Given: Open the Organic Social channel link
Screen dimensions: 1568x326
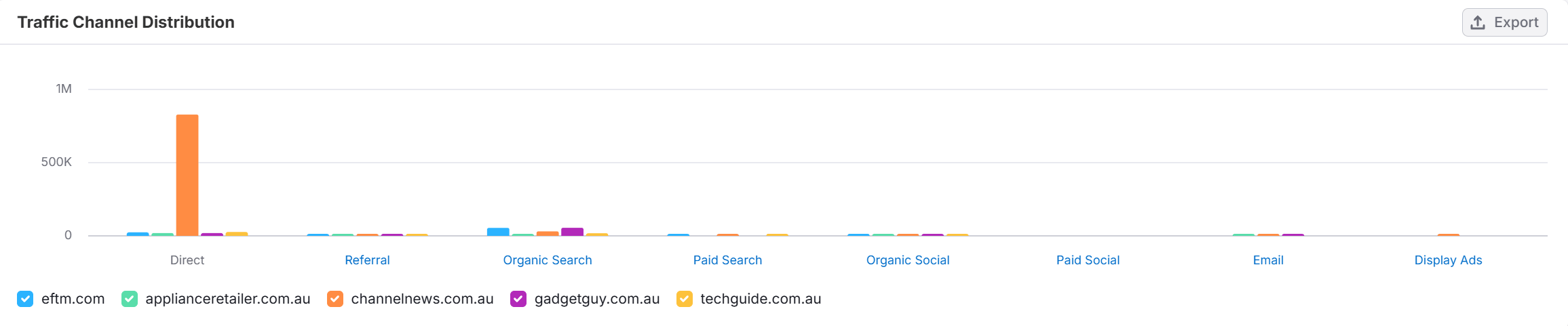Looking at the screenshot, I should click(908, 260).
